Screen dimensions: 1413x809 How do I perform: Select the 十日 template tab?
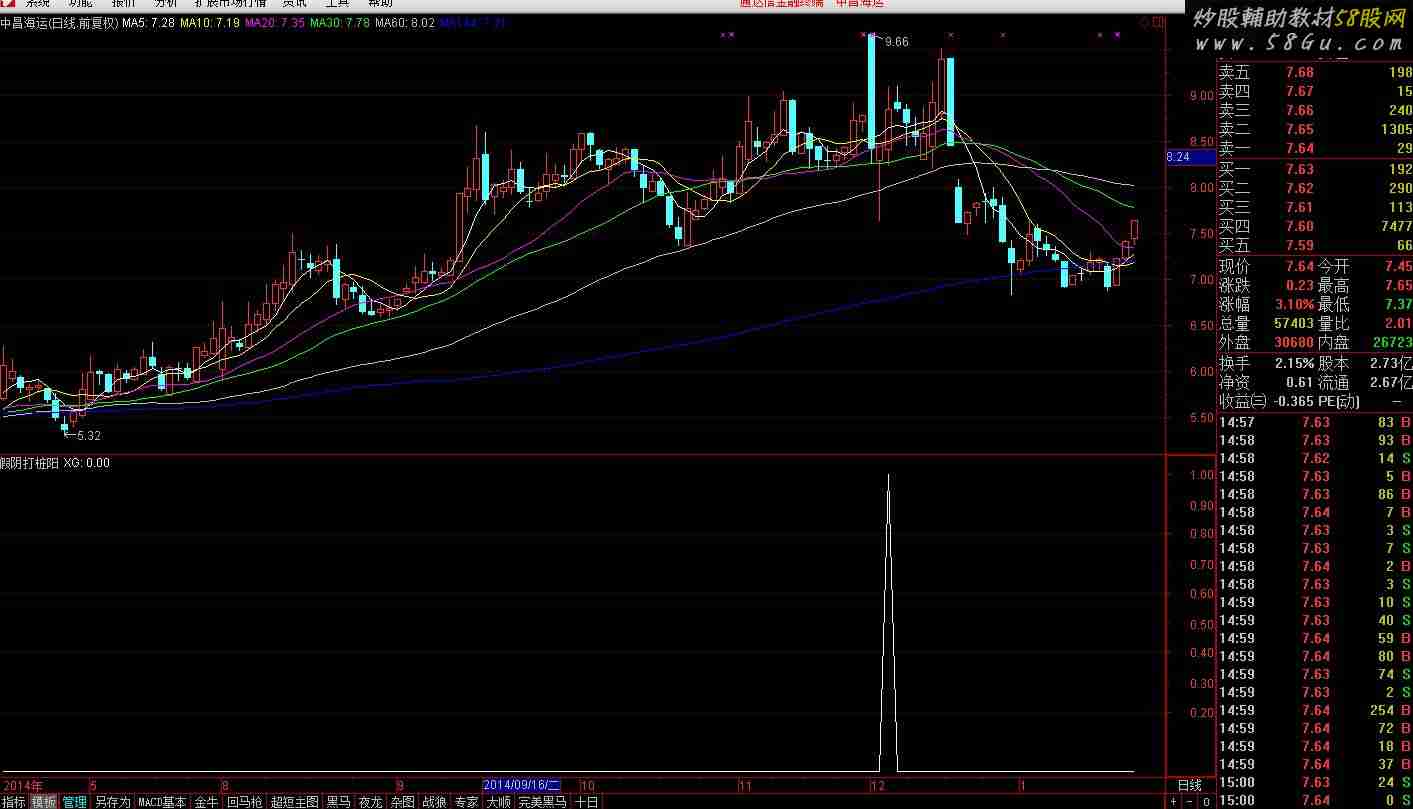coord(586,802)
